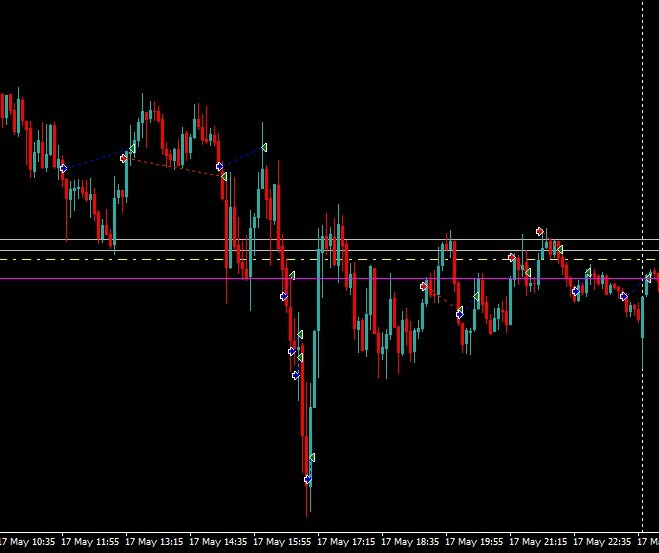The image size is (659, 553).
Task: Click the red dashed trade line after 11:55
Action: [170, 166]
